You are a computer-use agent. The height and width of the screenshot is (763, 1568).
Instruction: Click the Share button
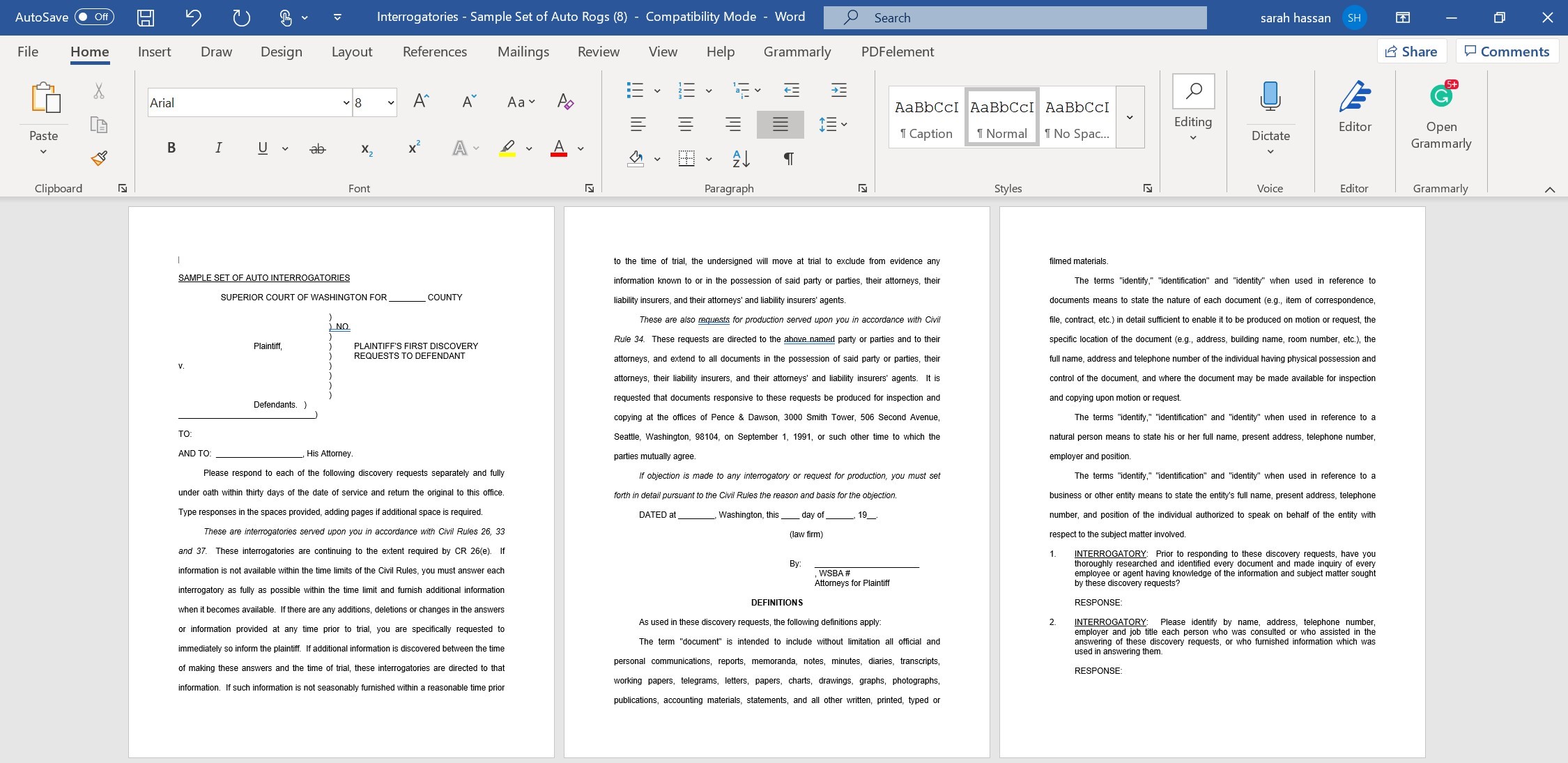click(1412, 51)
